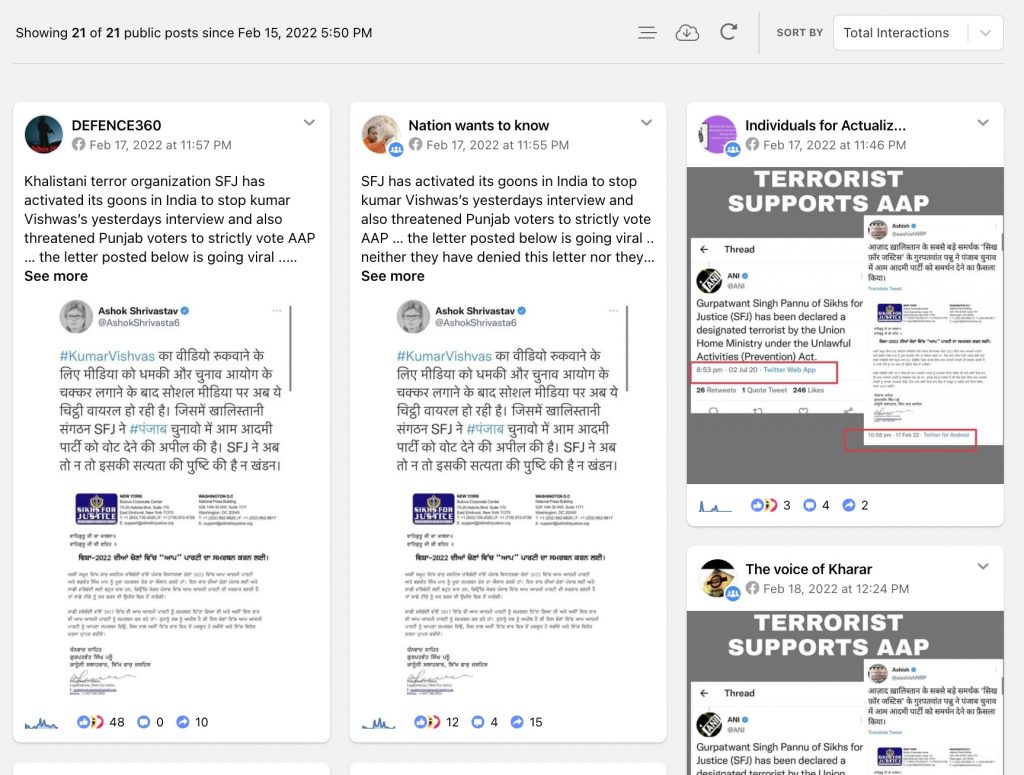Screen dimensions: 1024x775
Task: View the Individuals for Actualiz... interaction sparkline
Action: [715, 506]
